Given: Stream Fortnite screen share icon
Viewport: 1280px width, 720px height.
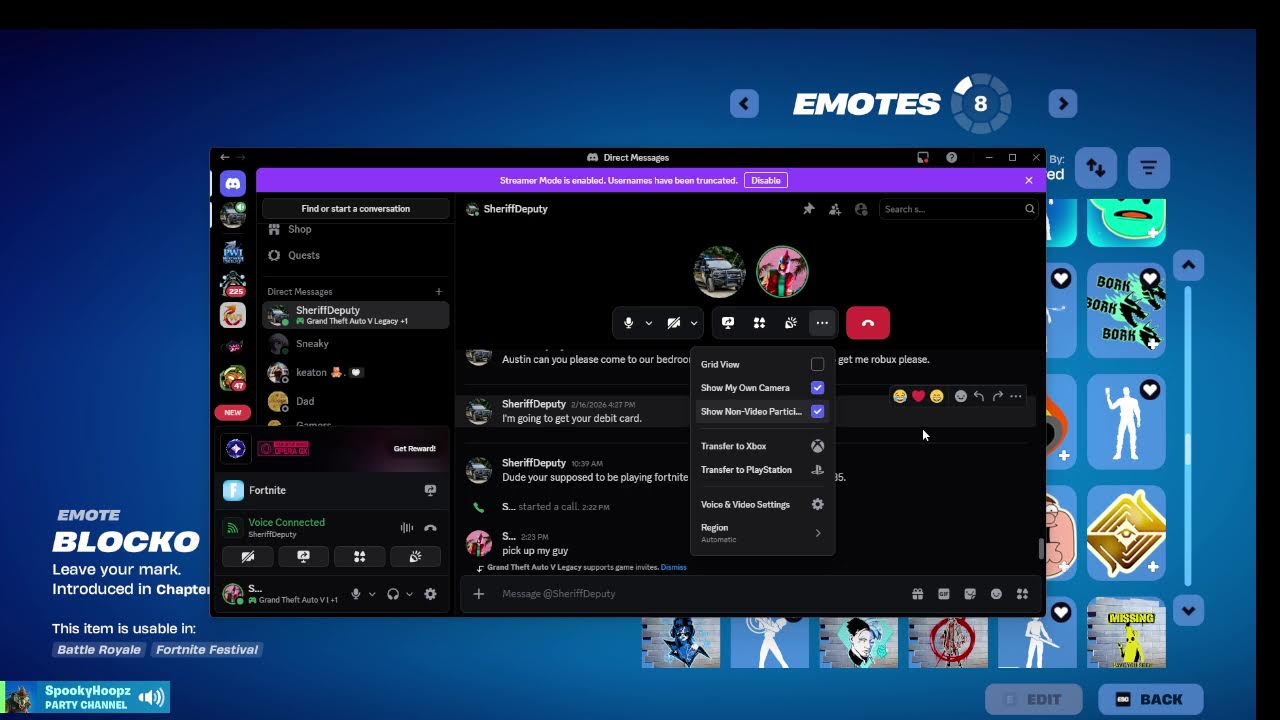Looking at the screenshot, I should [430, 490].
